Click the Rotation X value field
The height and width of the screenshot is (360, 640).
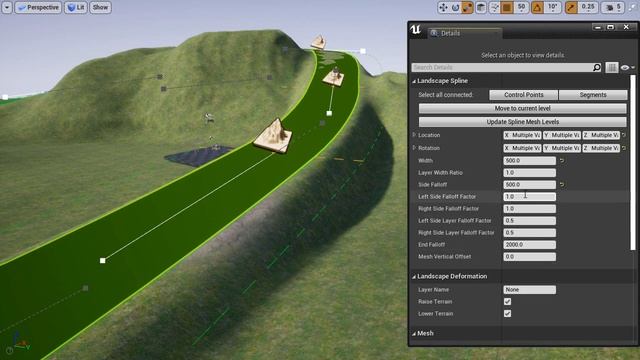click(x=522, y=148)
